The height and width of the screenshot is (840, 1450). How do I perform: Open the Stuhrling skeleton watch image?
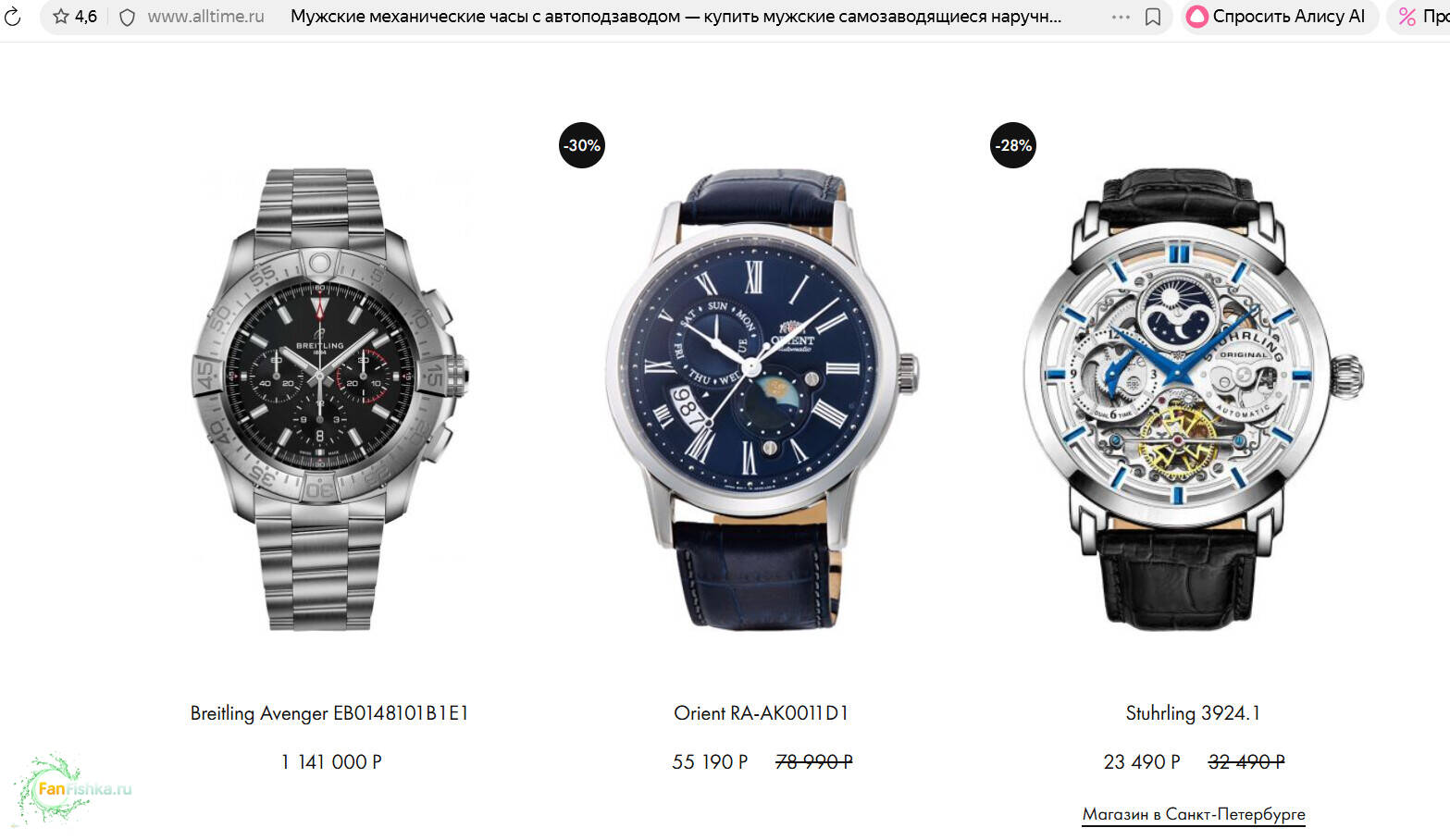point(1193,400)
